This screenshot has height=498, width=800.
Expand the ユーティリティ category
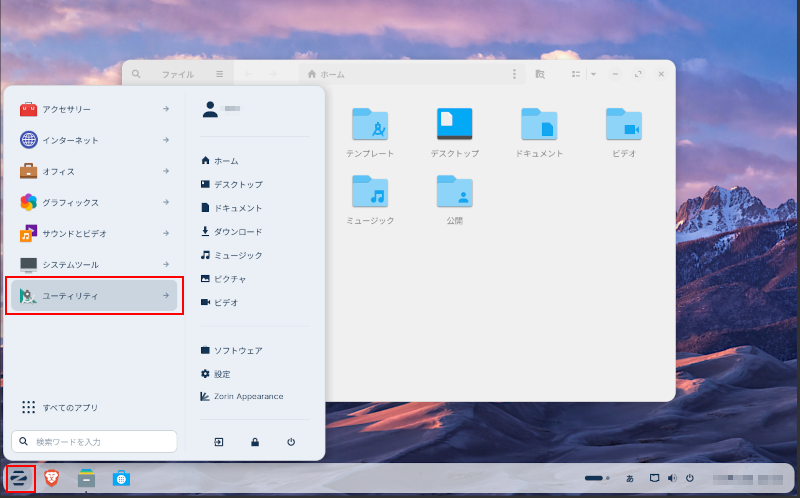pyautogui.click(x=94, y=295)
